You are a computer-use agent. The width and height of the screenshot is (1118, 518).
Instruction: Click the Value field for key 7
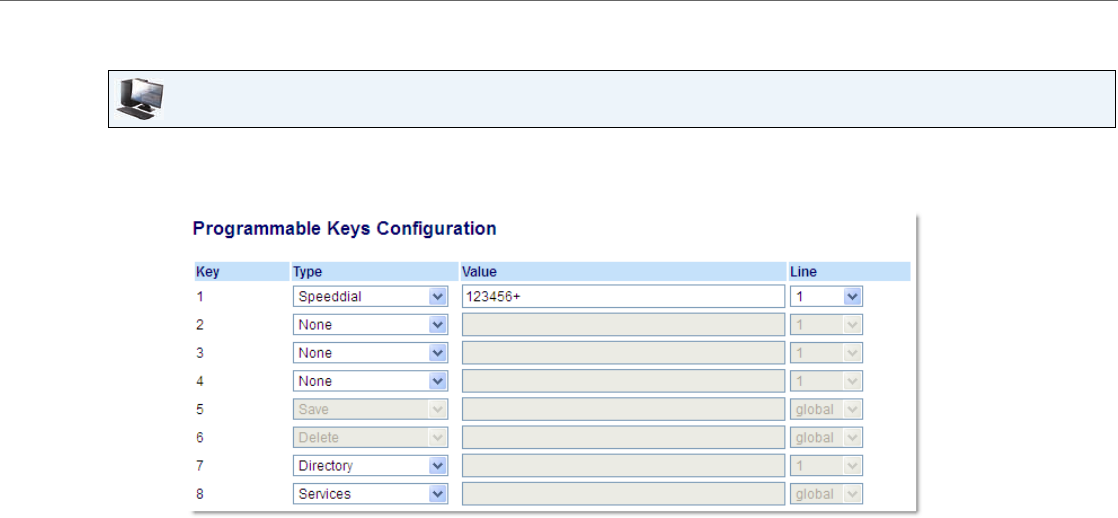coord(622,466)
